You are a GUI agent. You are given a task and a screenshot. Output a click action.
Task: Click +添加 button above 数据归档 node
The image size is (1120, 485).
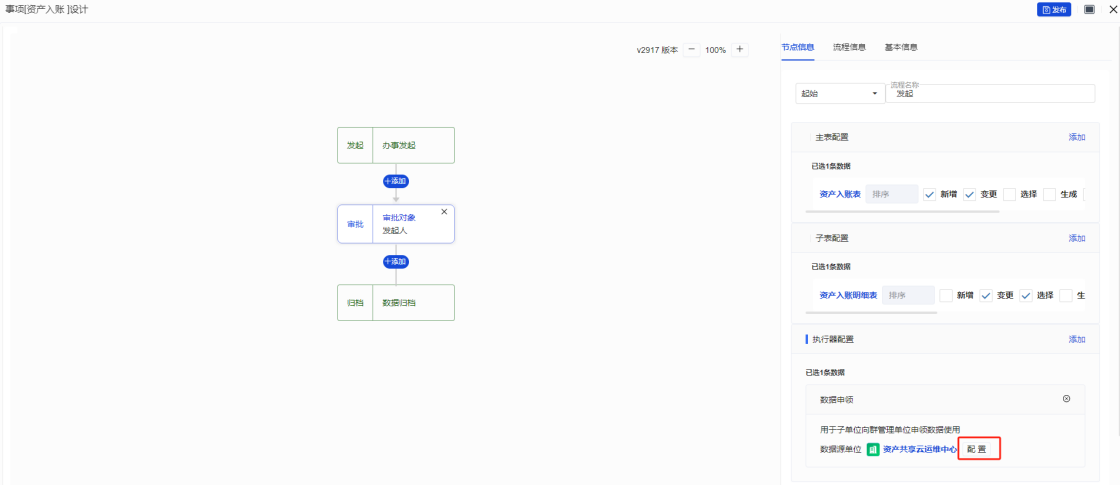click(396, 261)
